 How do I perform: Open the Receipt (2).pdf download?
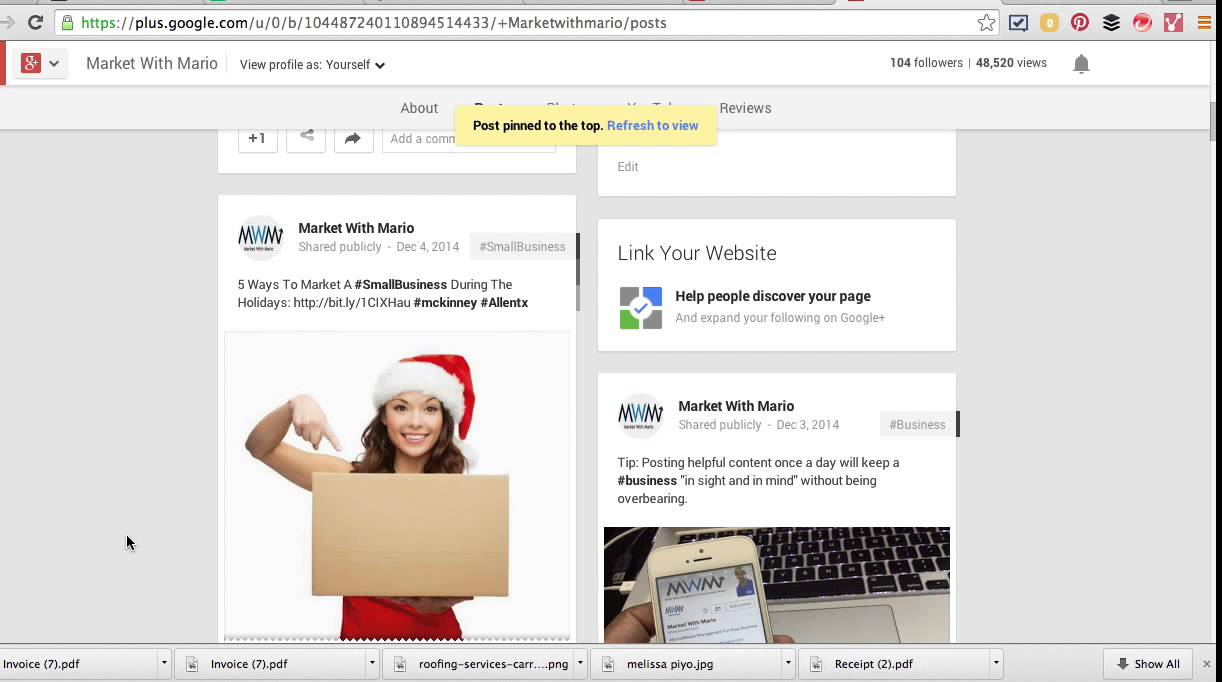click(894, 663)
